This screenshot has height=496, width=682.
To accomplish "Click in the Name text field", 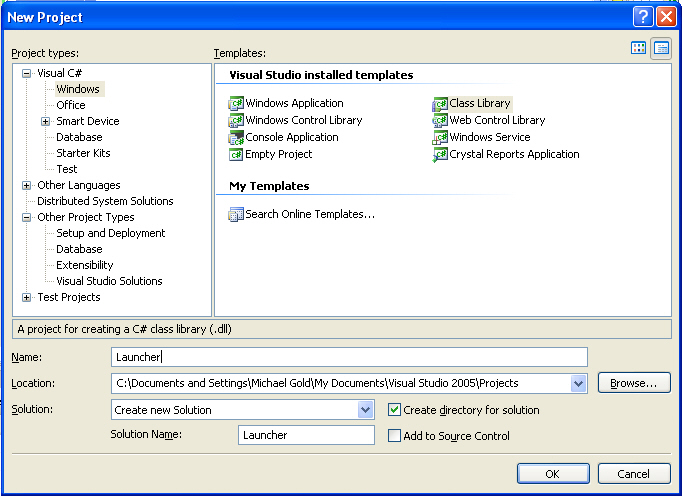I will coord(349,357).
